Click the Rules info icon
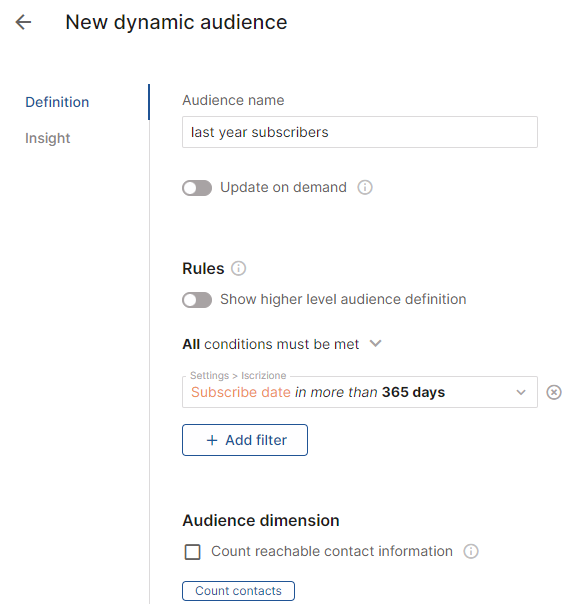572x604 pixels. [x=238, y=268]
